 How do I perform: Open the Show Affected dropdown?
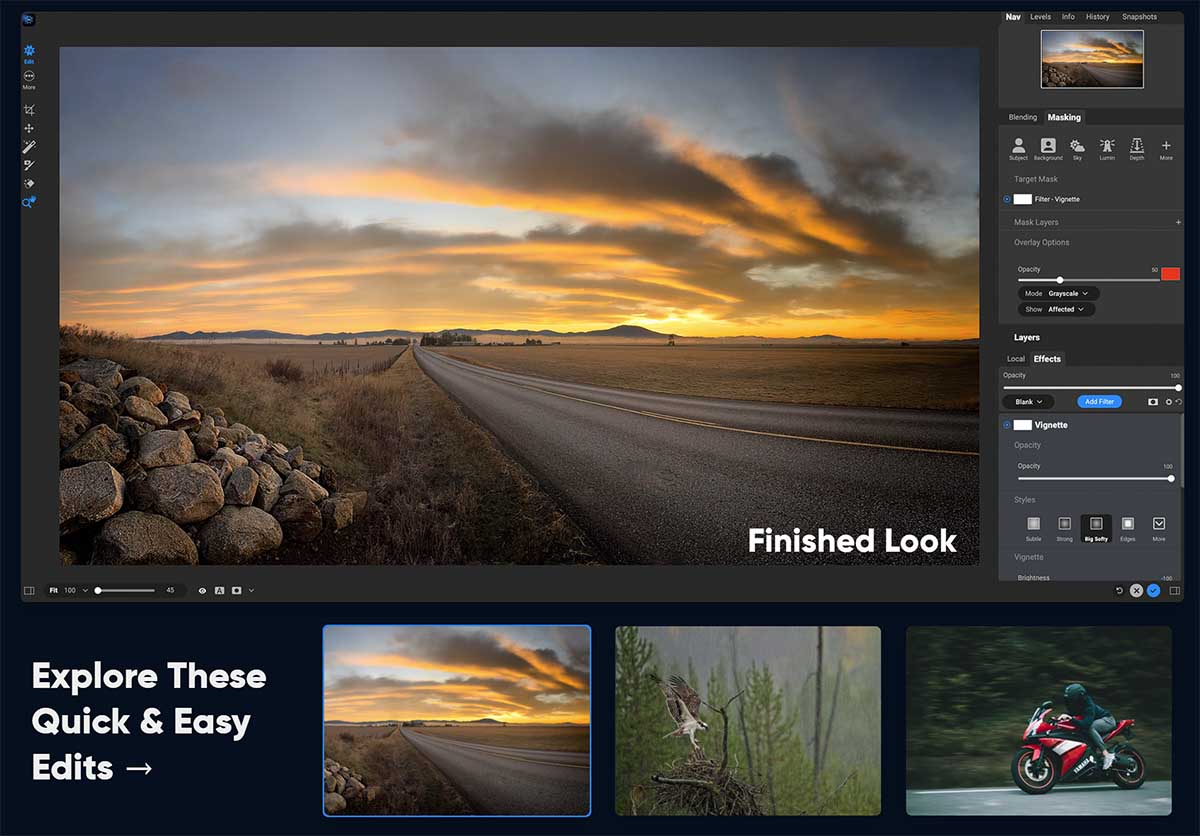tap(1056, 310)
